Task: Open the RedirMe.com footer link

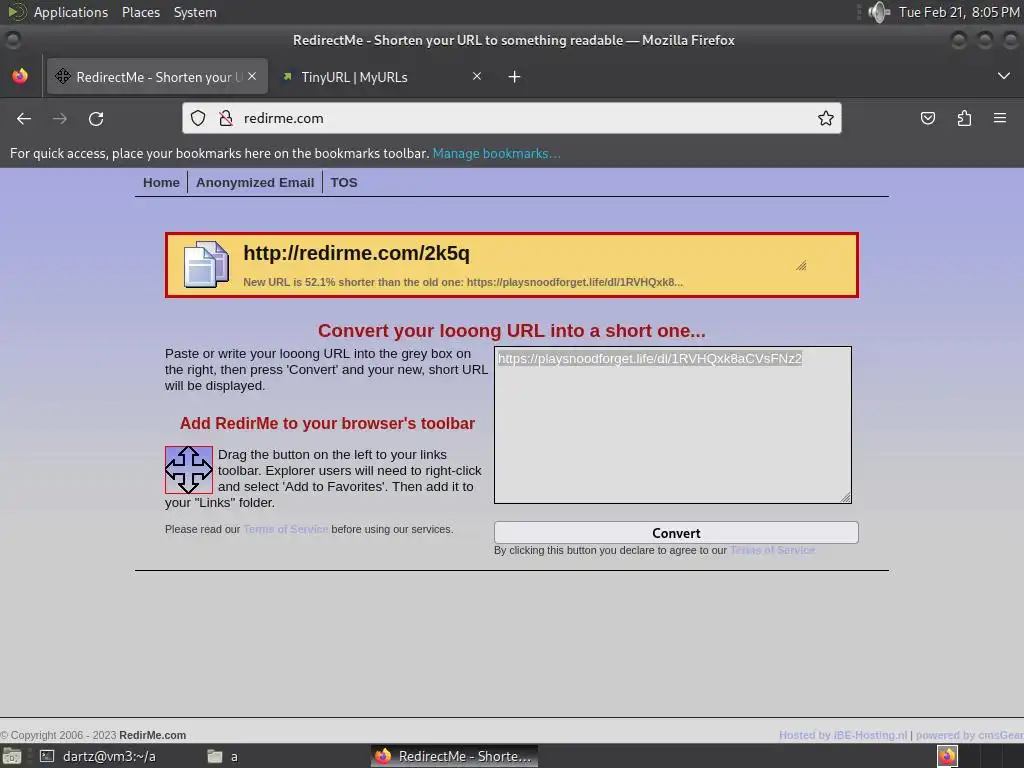Action: (153, 735)
